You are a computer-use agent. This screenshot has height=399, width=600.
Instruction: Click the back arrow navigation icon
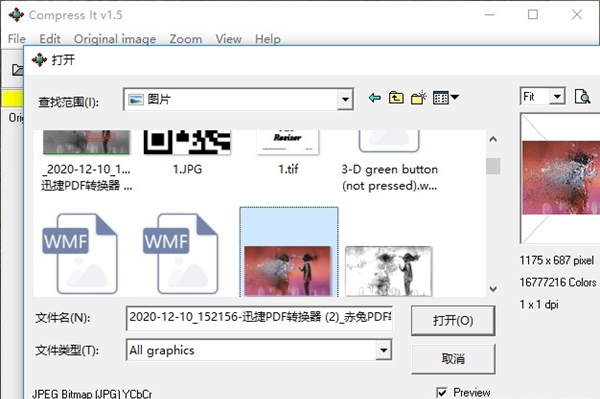(x=375, y=98)
